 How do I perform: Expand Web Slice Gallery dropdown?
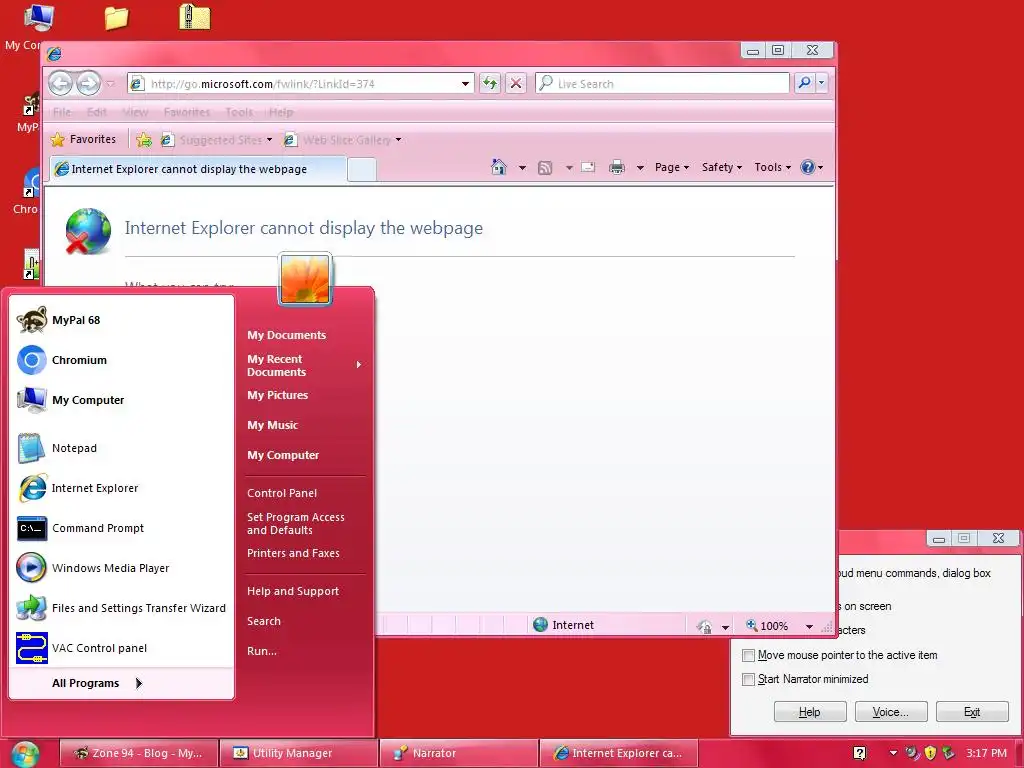pos(398,140)
